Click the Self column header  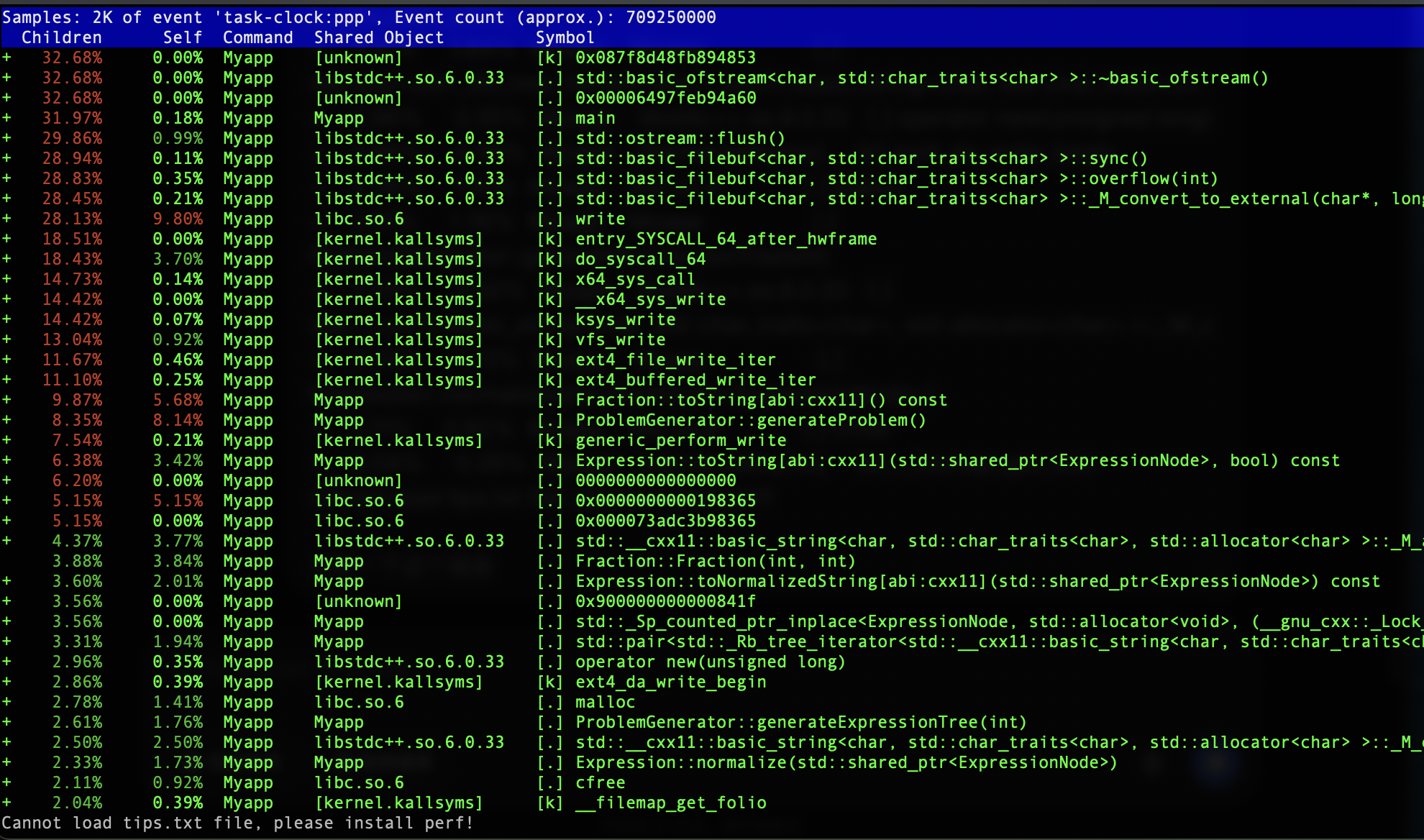182,37
